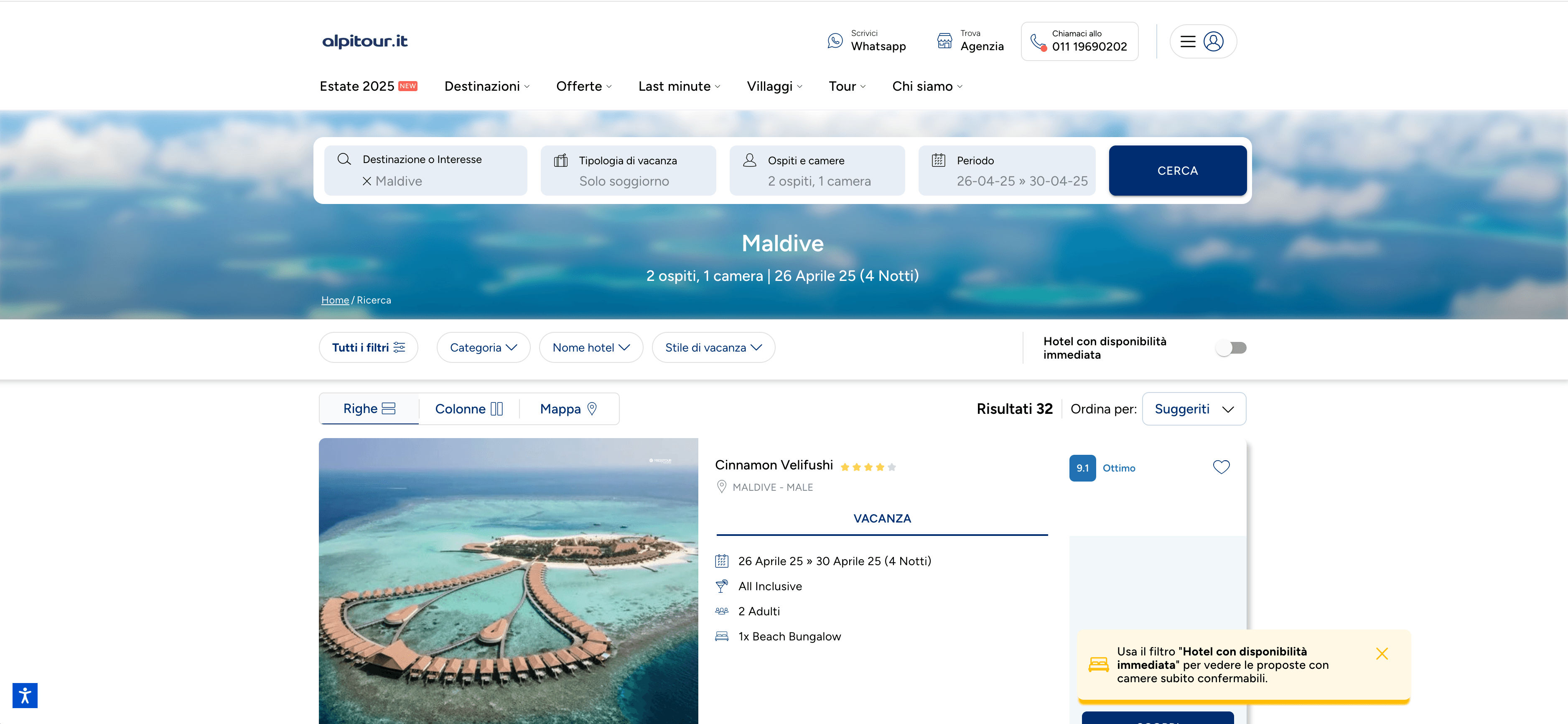Open the Suggeriti sort order dropdown
Screen dimensions: 1568x724
tap(1194, 409)
